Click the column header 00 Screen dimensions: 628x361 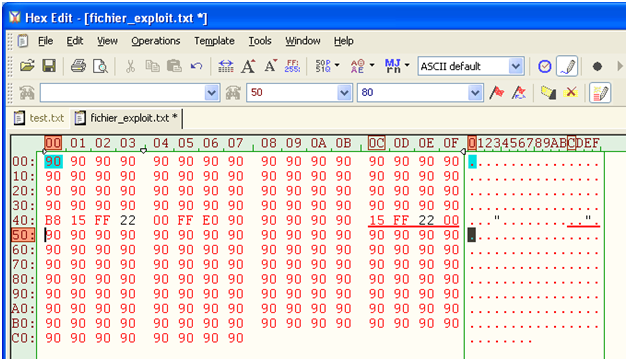point(53,143)
